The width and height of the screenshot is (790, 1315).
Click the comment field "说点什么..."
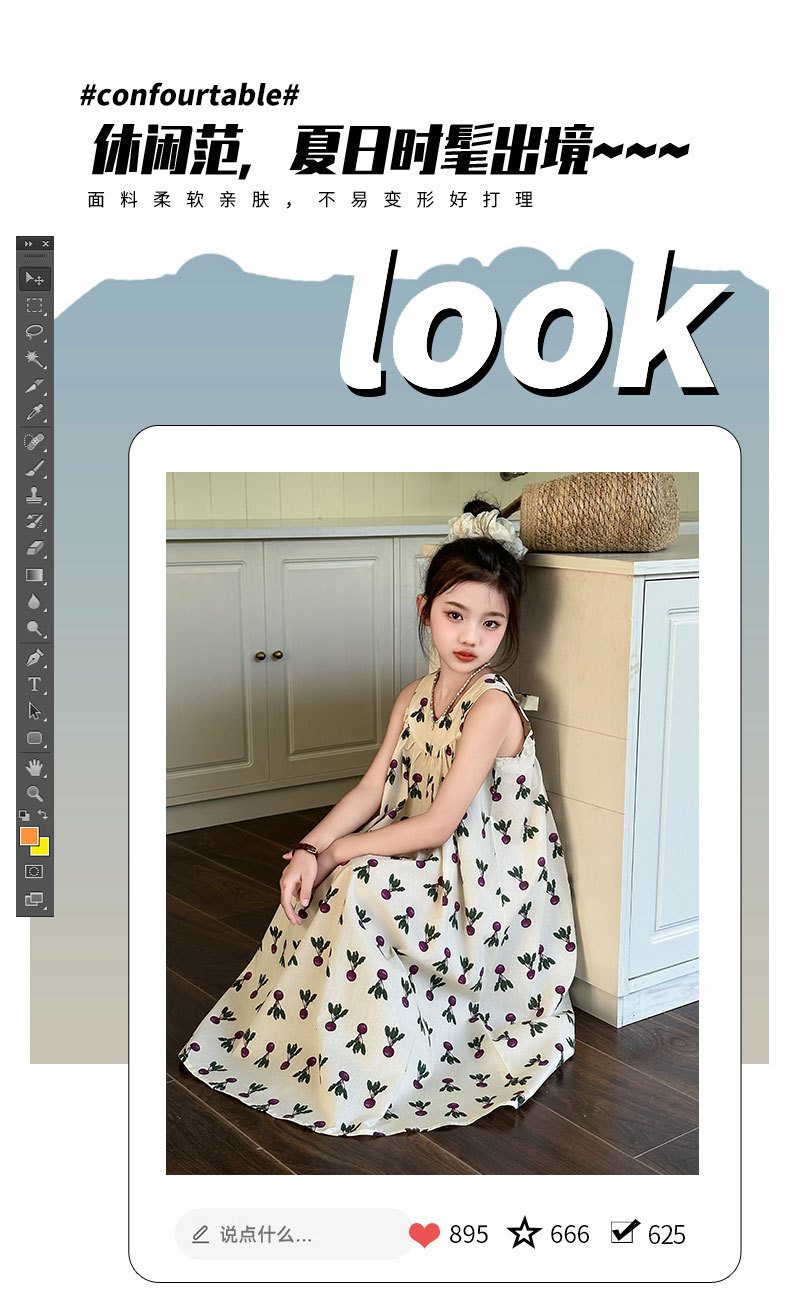coord(294,1234)
